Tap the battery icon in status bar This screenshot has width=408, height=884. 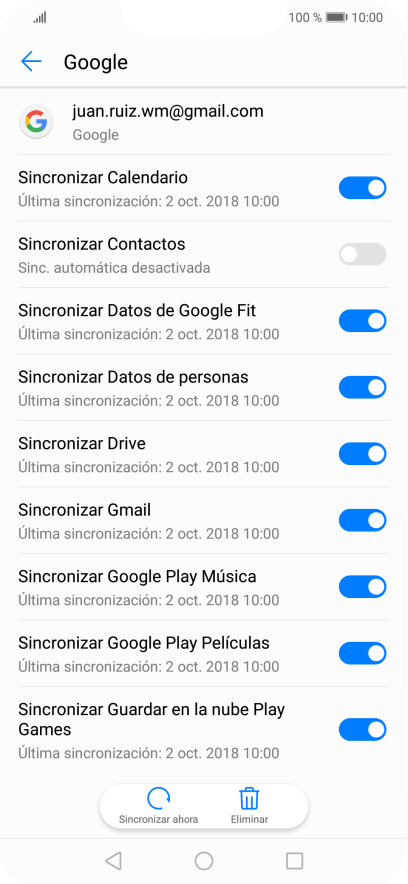click(x=336, y=17)
